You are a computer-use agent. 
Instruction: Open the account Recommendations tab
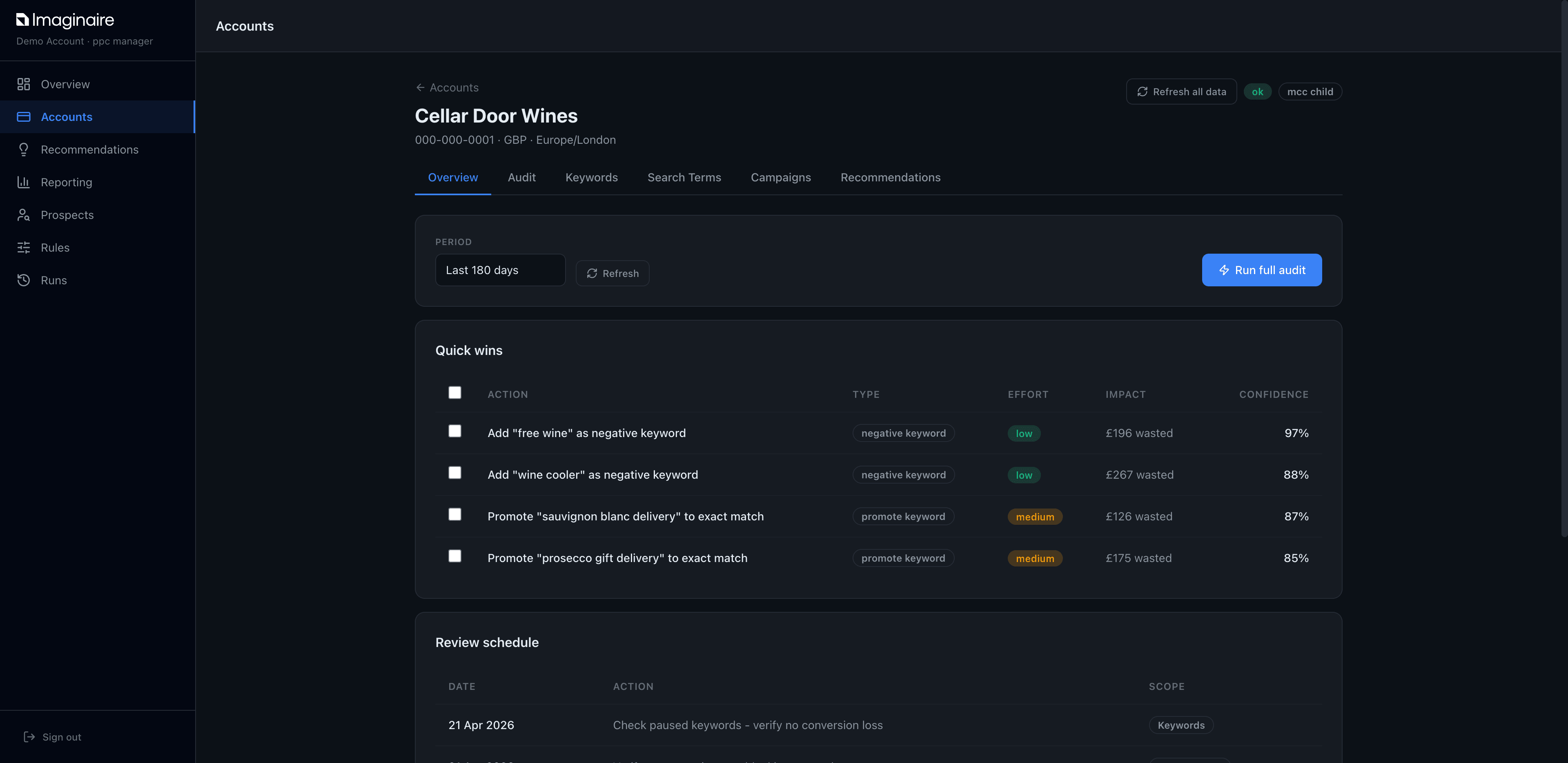[x=891, y=177]
